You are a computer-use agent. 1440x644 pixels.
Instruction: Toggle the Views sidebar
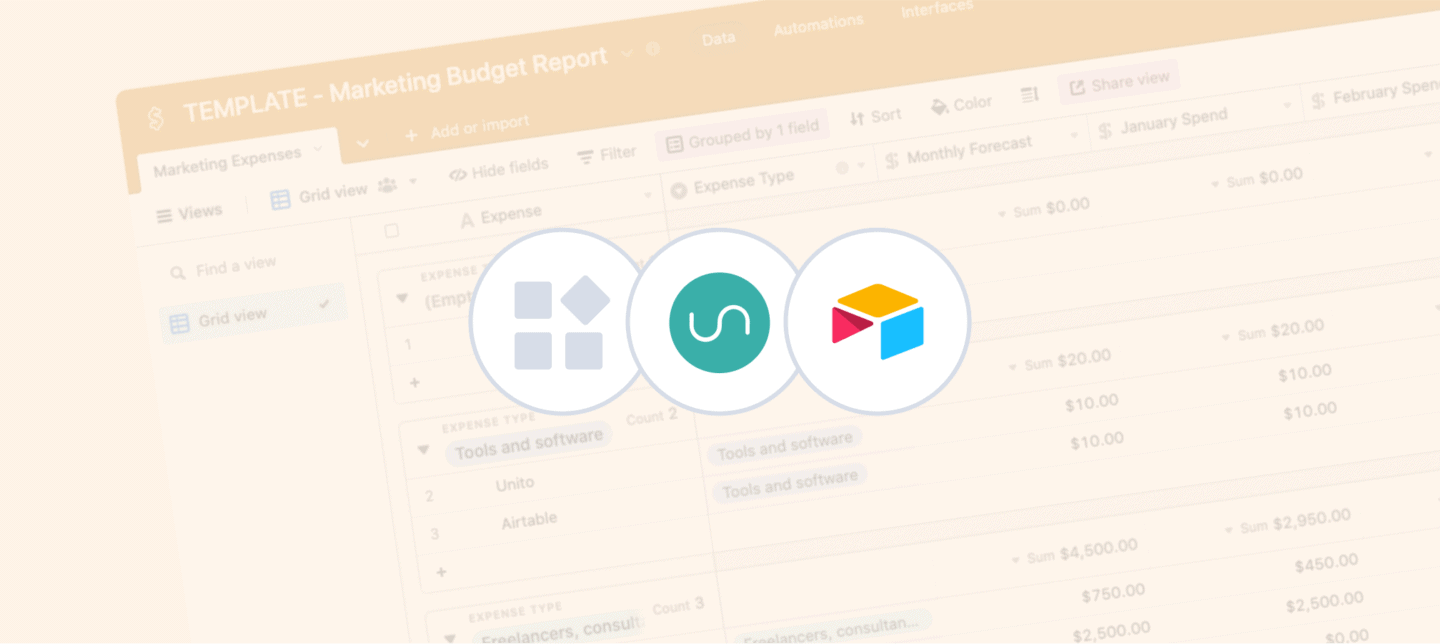click(x=189, y=213)
